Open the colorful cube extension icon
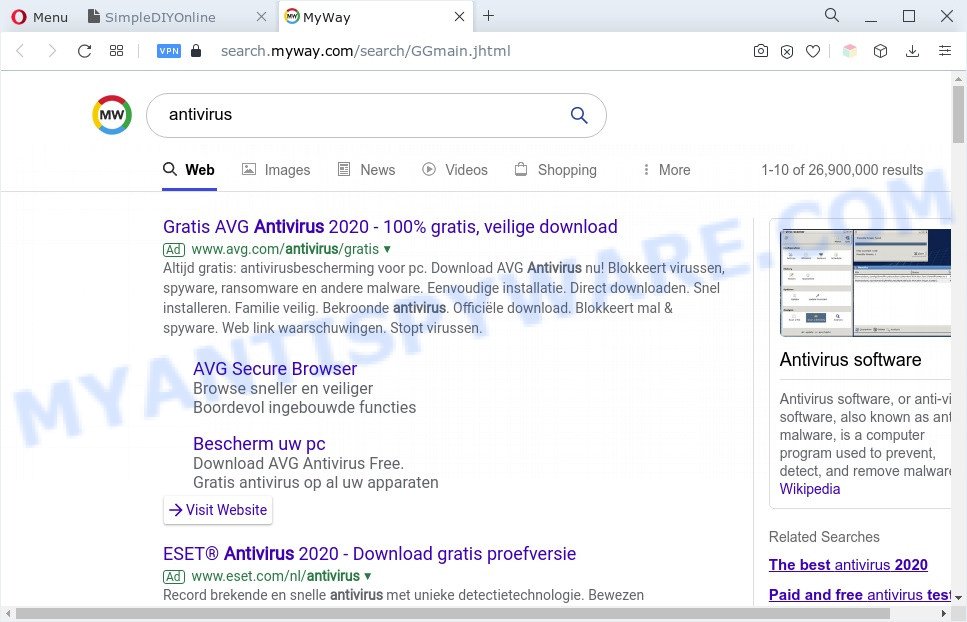The image size is (967, 622). tap(850, 51)
